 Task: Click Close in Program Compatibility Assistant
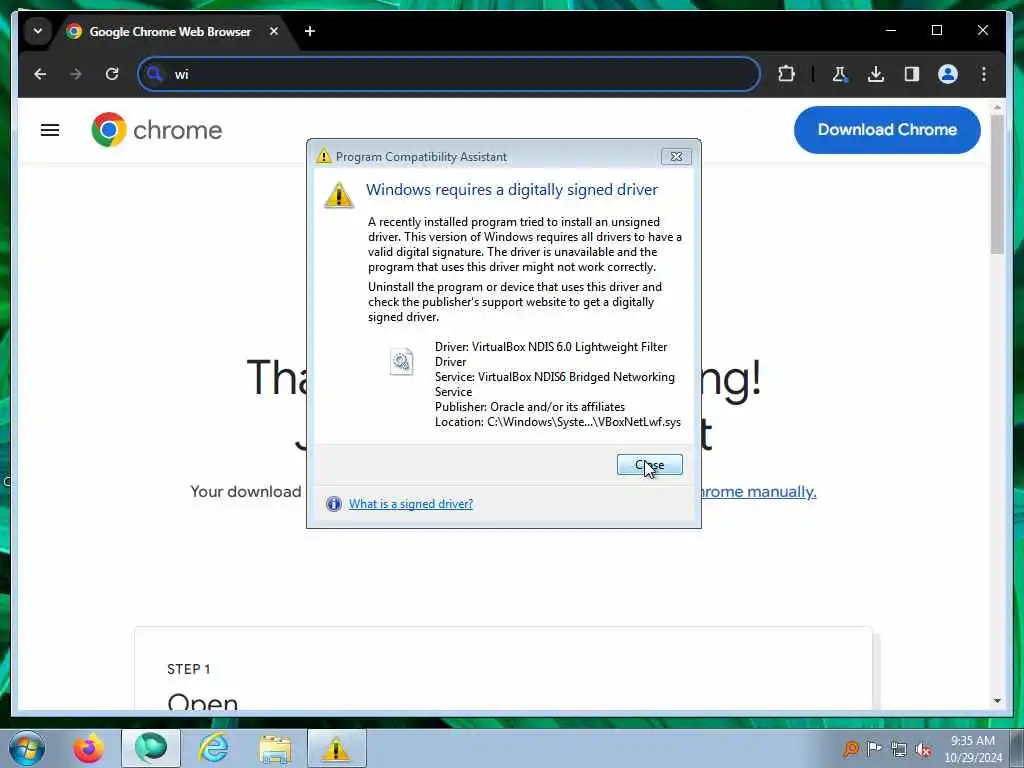click(x=649, y=465)
